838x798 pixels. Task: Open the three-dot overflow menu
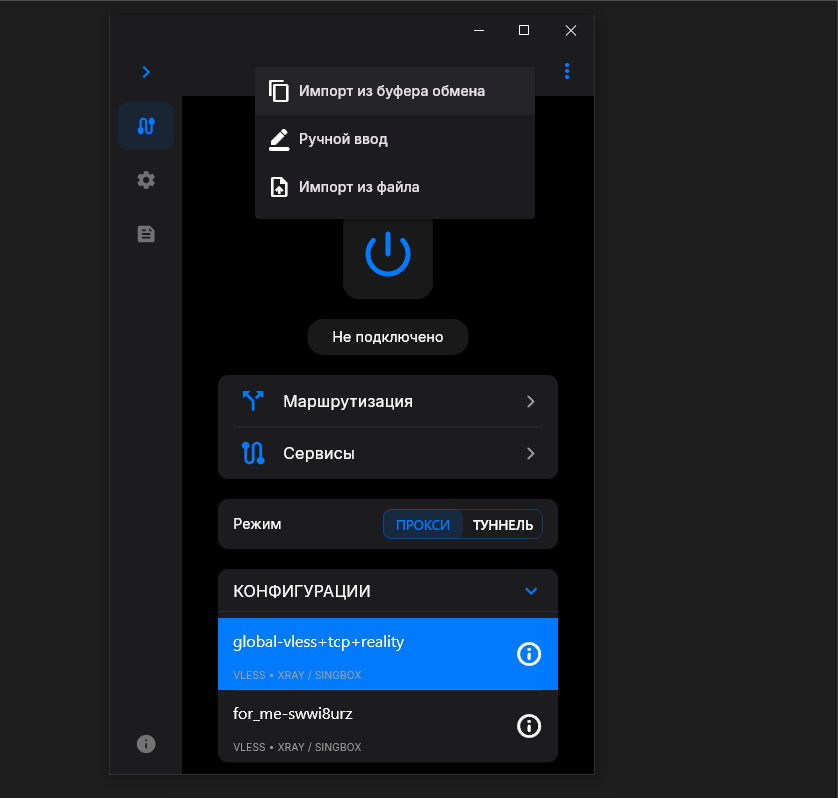click(567, 71)
